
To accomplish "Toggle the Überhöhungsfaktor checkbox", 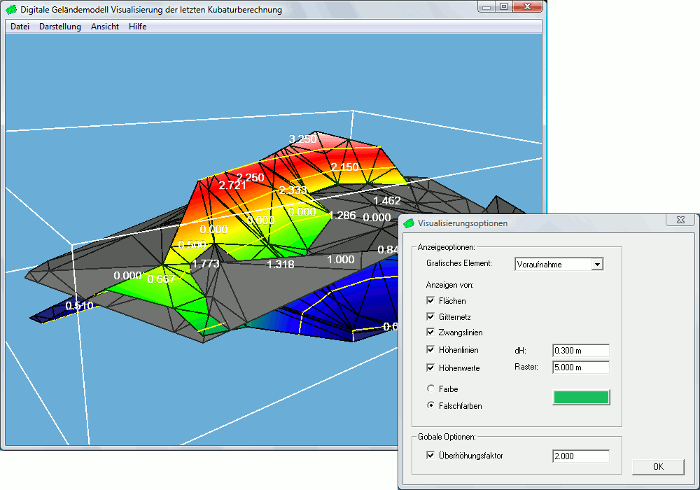I will [430, 456].
